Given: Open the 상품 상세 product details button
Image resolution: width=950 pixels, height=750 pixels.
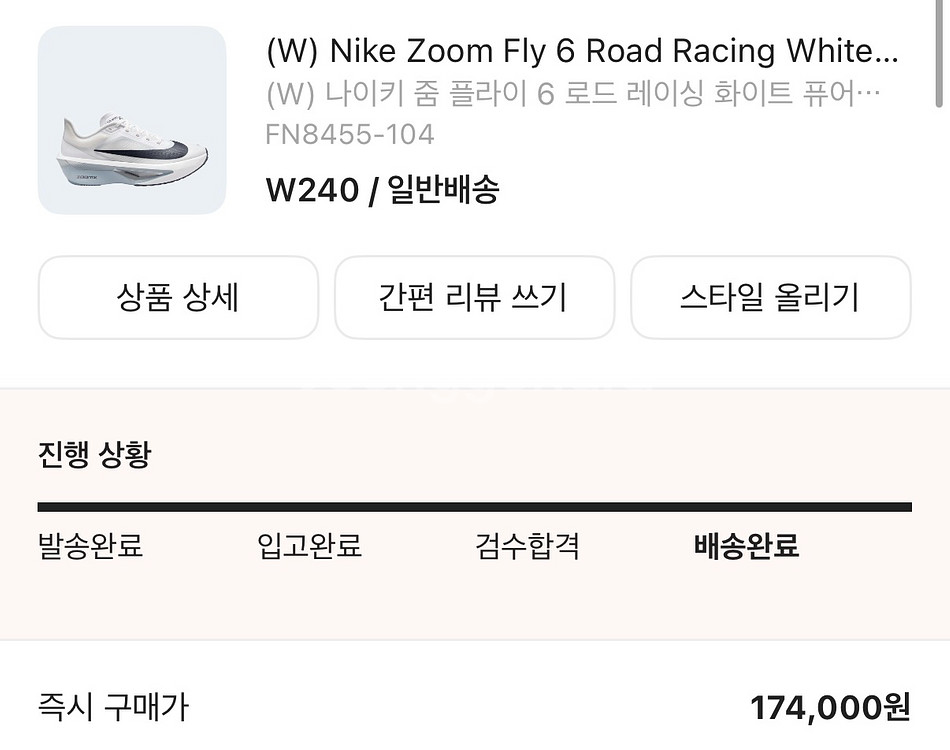Looking at the screenshot, I should pos(178,297).
